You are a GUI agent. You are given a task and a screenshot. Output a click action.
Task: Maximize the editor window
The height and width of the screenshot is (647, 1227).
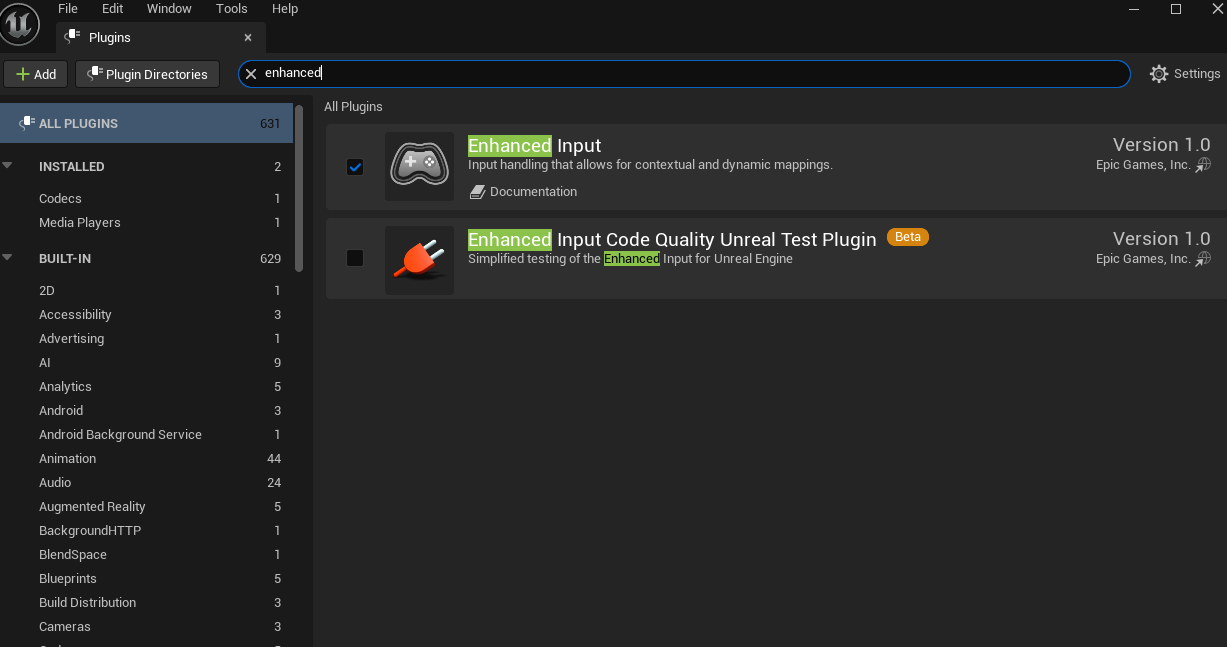coord(1176,9)
